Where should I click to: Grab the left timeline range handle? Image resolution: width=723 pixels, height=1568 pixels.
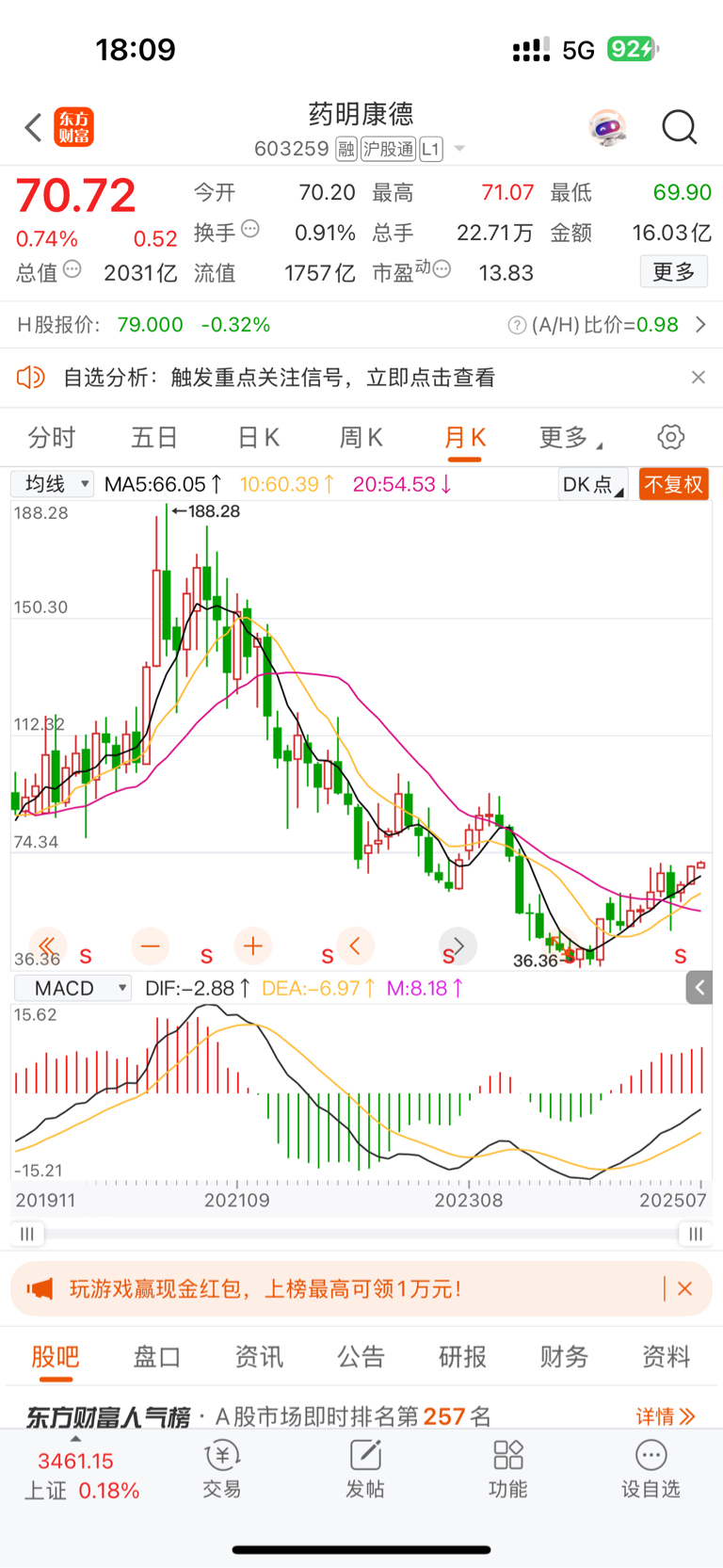point(27,1234)
